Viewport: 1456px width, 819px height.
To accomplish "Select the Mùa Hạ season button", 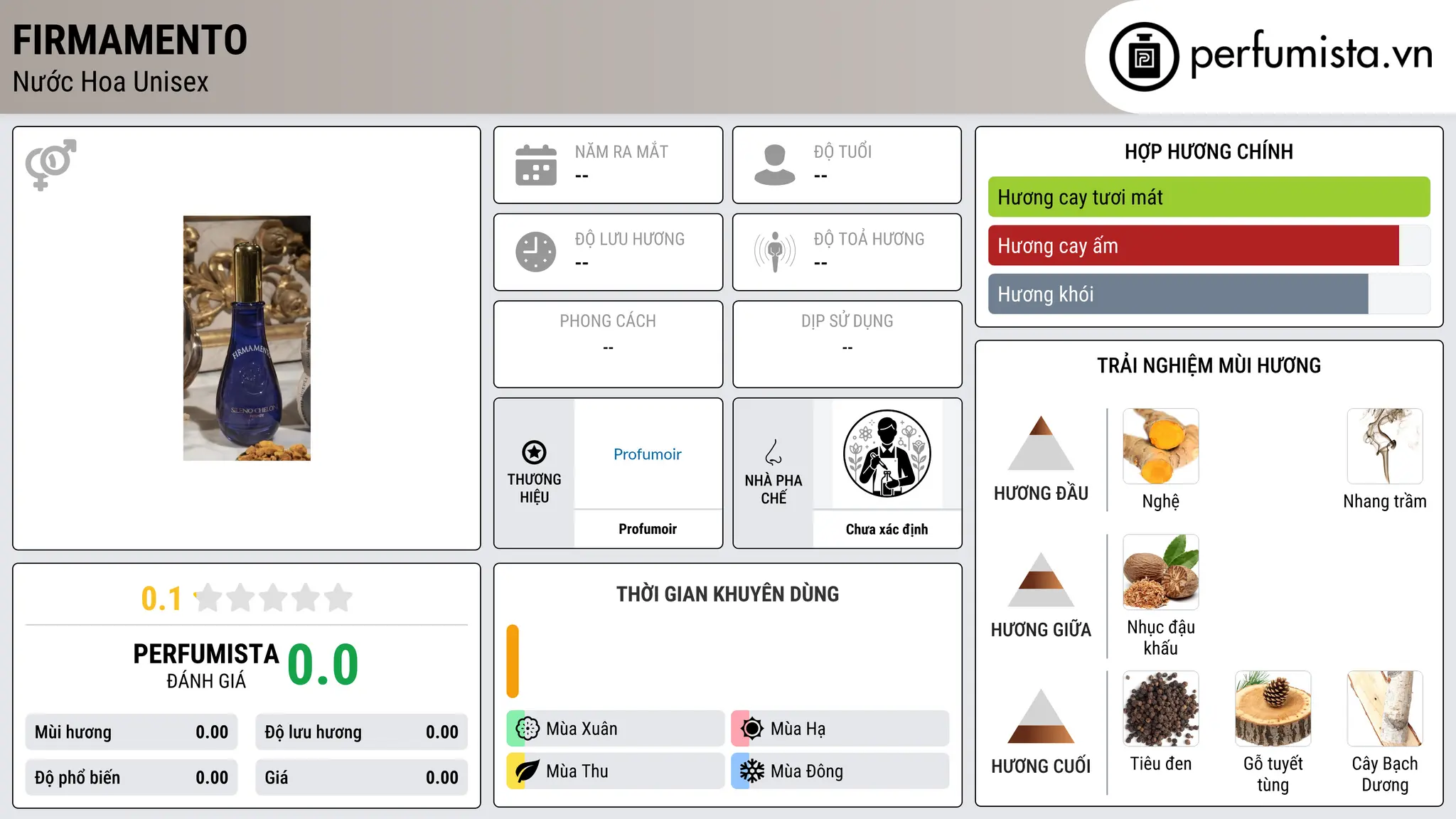I will click(840, 729).
